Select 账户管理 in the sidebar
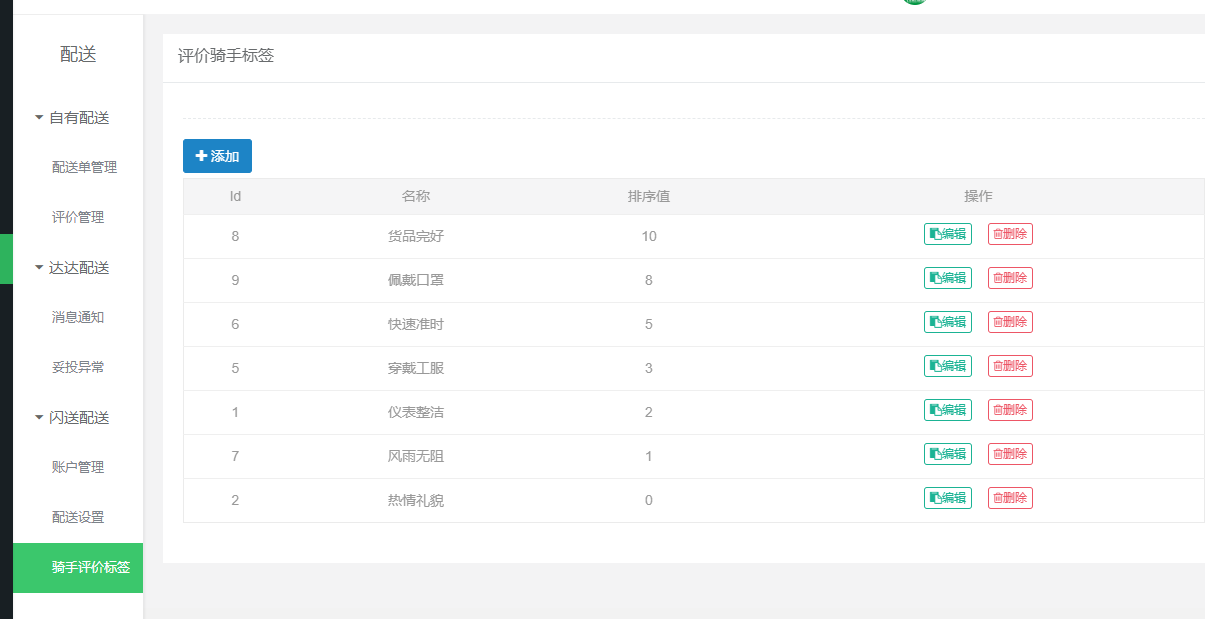This screenshot has width=1205, height=619. pyautogui.click(x=78, y=468)
